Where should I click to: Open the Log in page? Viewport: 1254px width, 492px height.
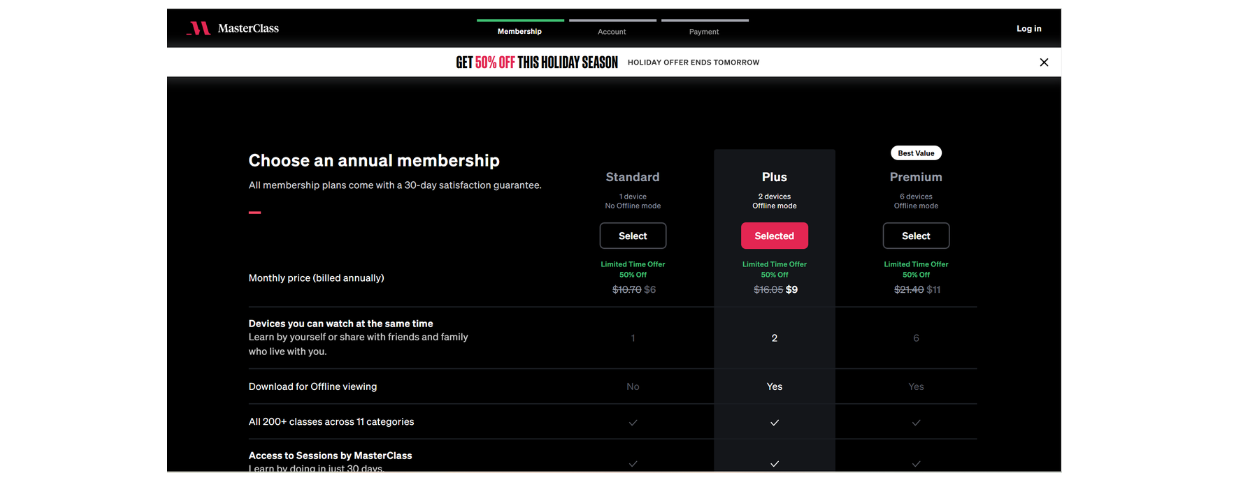[x=1029, y=29]
